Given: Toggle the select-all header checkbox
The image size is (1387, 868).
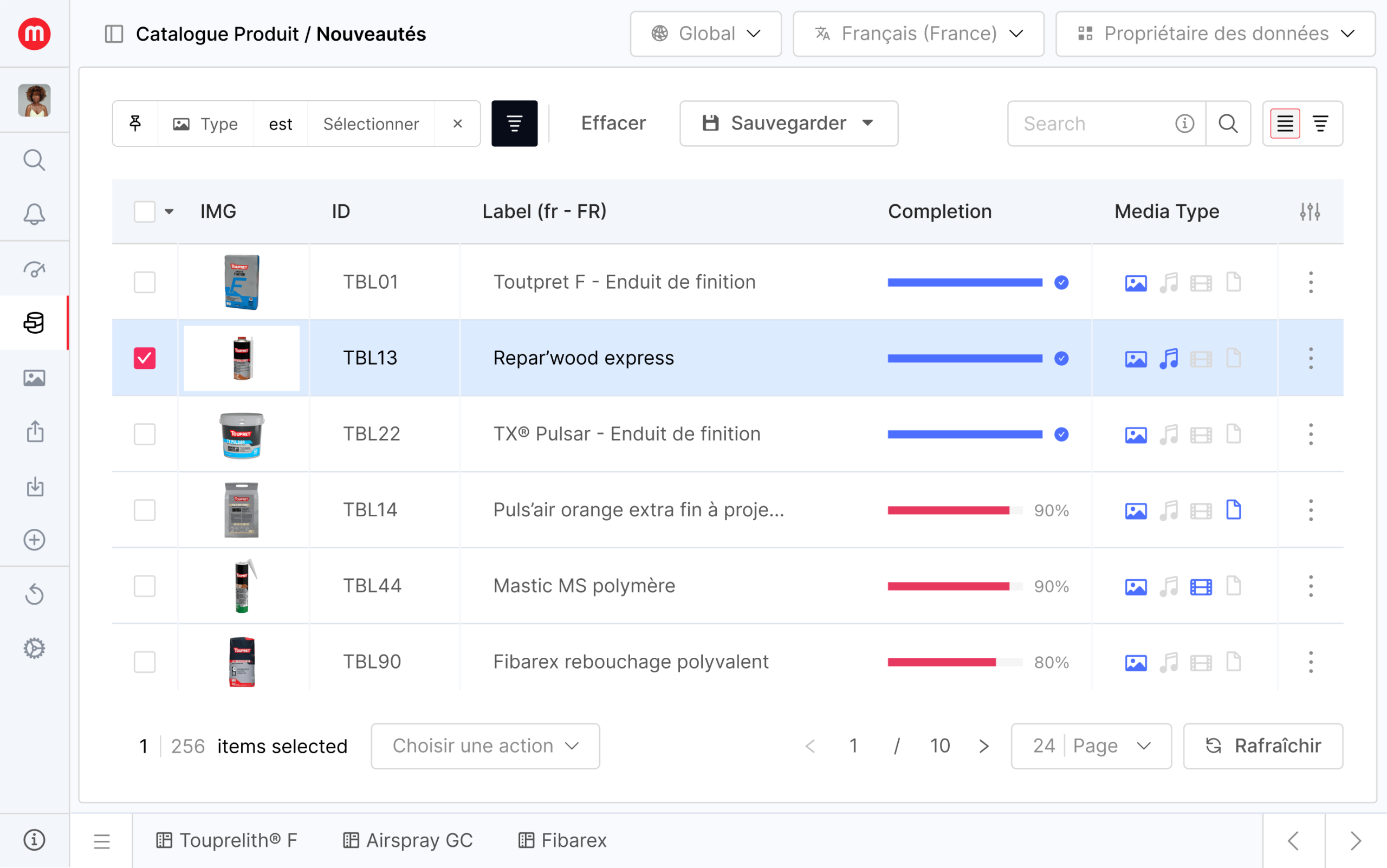Looking at the screenshot, I should point(144,211).
